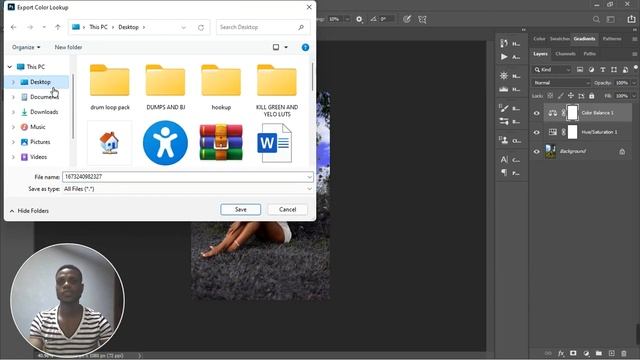Toggle lock all padlock icon
This screenshot has width=640, height=360.
click(x=592, y=96)
